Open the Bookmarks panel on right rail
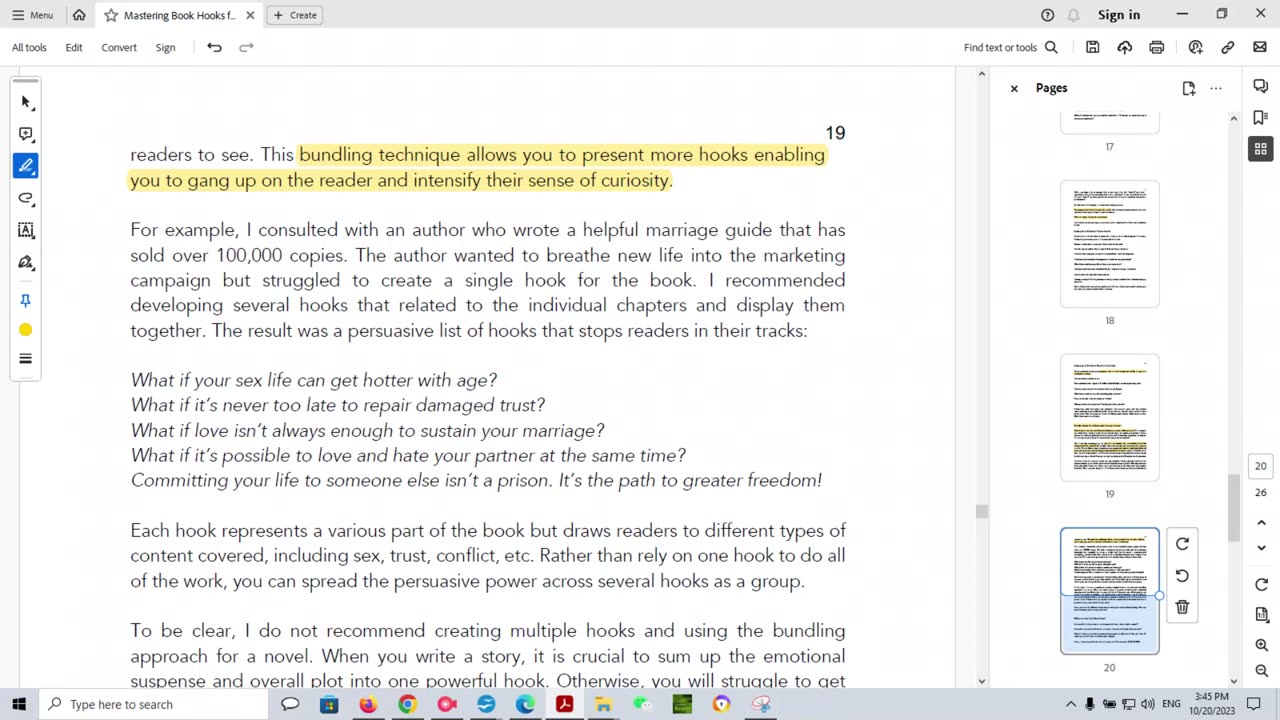Image resolution: width=1280 pixels, height=720 pixels. [x=1261, y=117]
